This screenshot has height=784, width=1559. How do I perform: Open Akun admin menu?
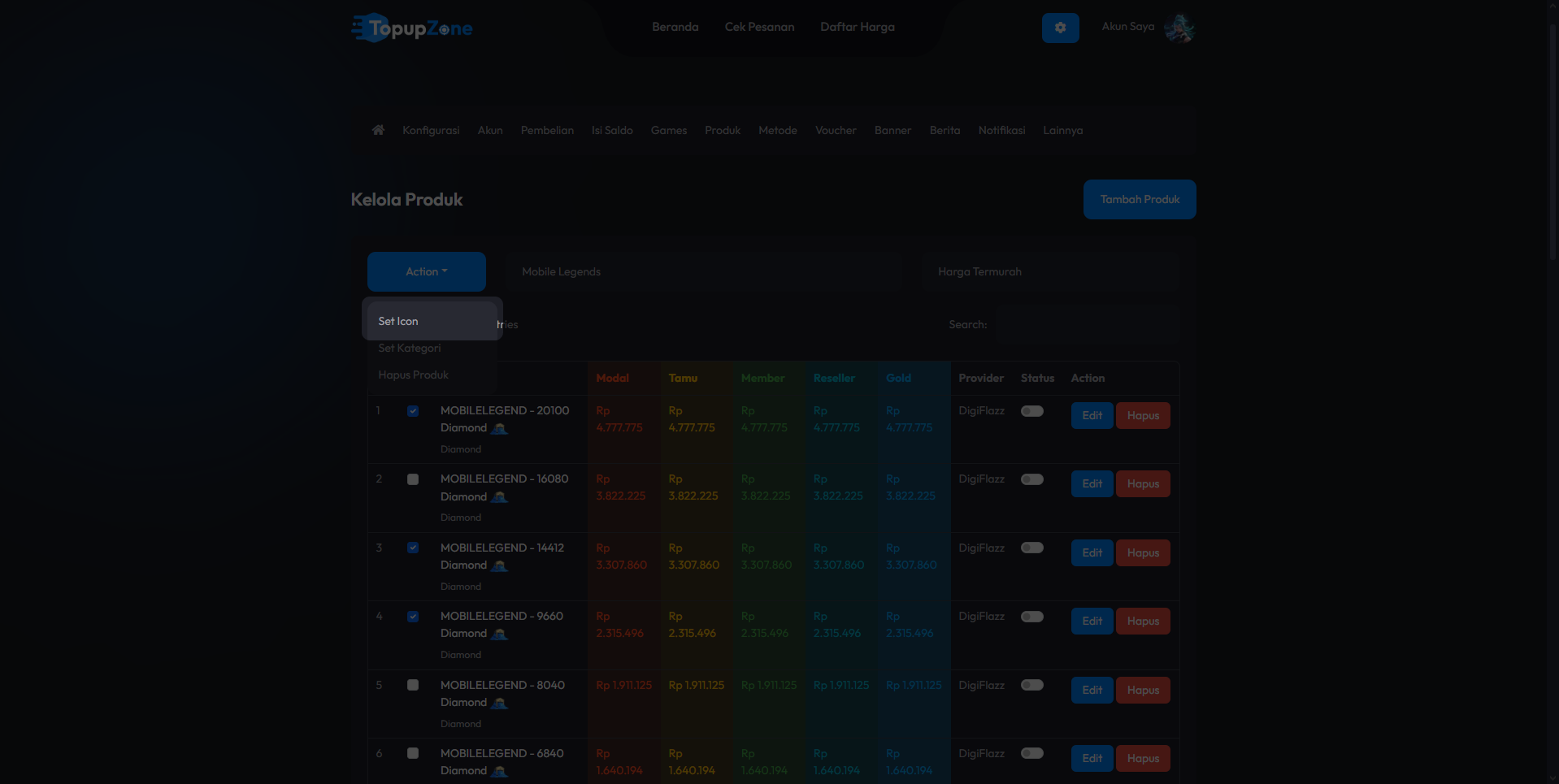(x=490, y=130)
